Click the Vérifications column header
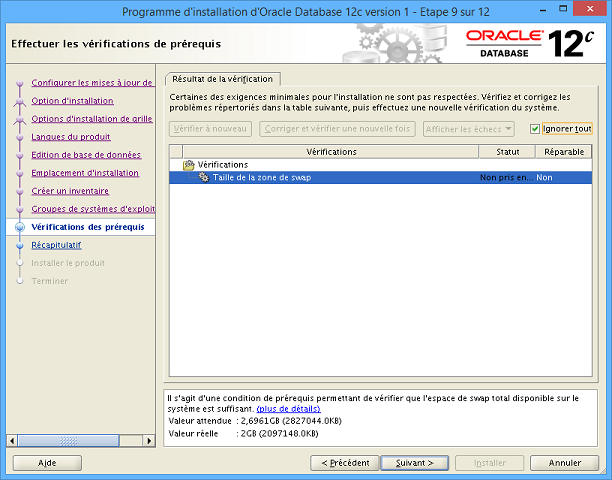Screen dimensions: 612x480 (x=331, y=152)
